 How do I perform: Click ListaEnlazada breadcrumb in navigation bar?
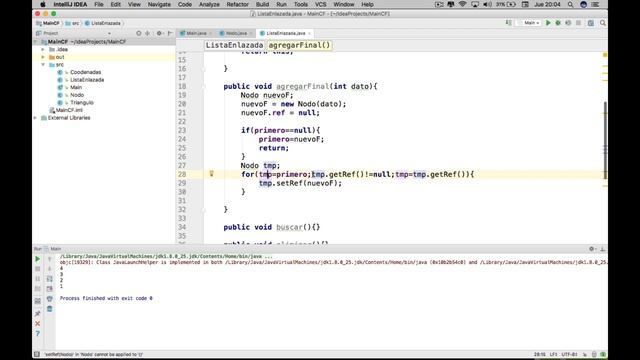pos(103,23)
